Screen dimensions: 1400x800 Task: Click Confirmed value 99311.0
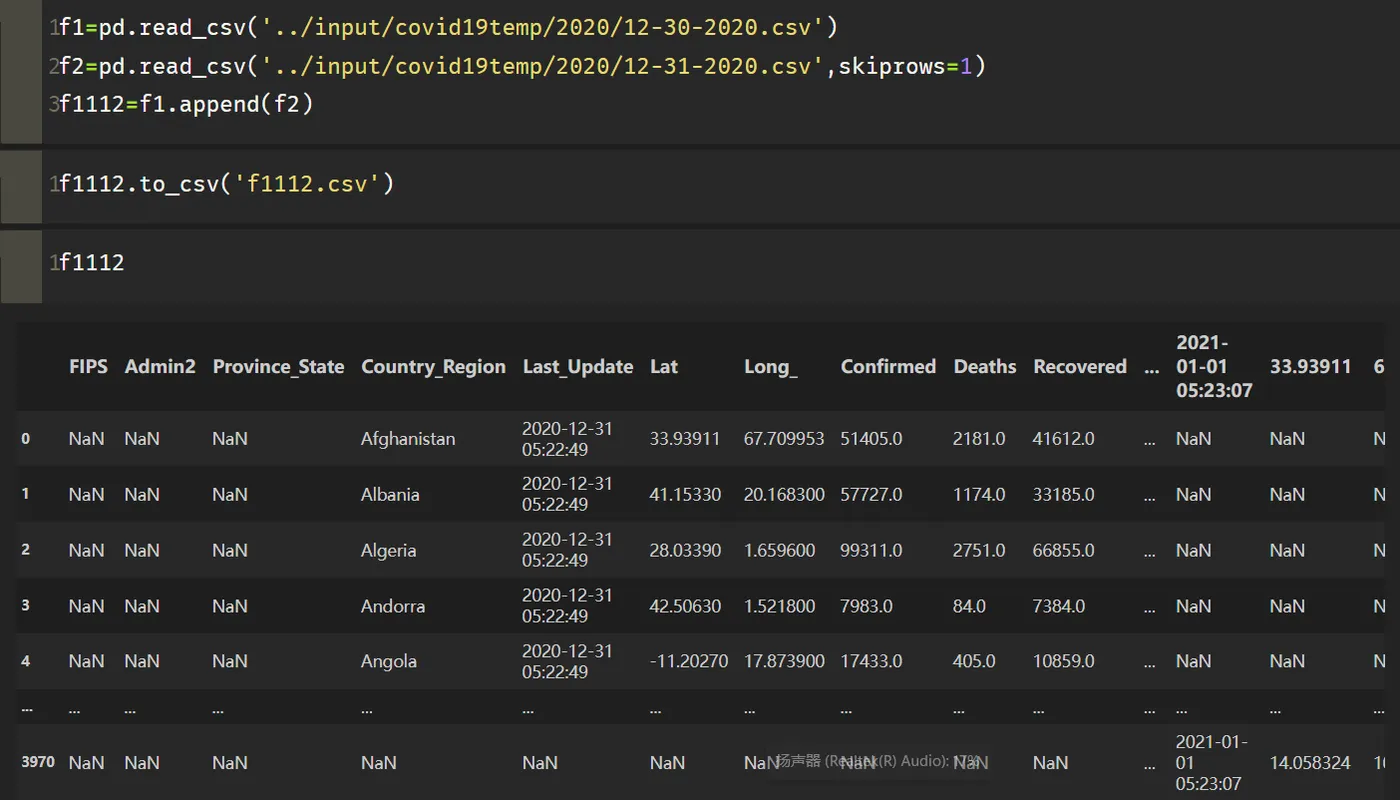pyautogui.click(x=871, y=551)
